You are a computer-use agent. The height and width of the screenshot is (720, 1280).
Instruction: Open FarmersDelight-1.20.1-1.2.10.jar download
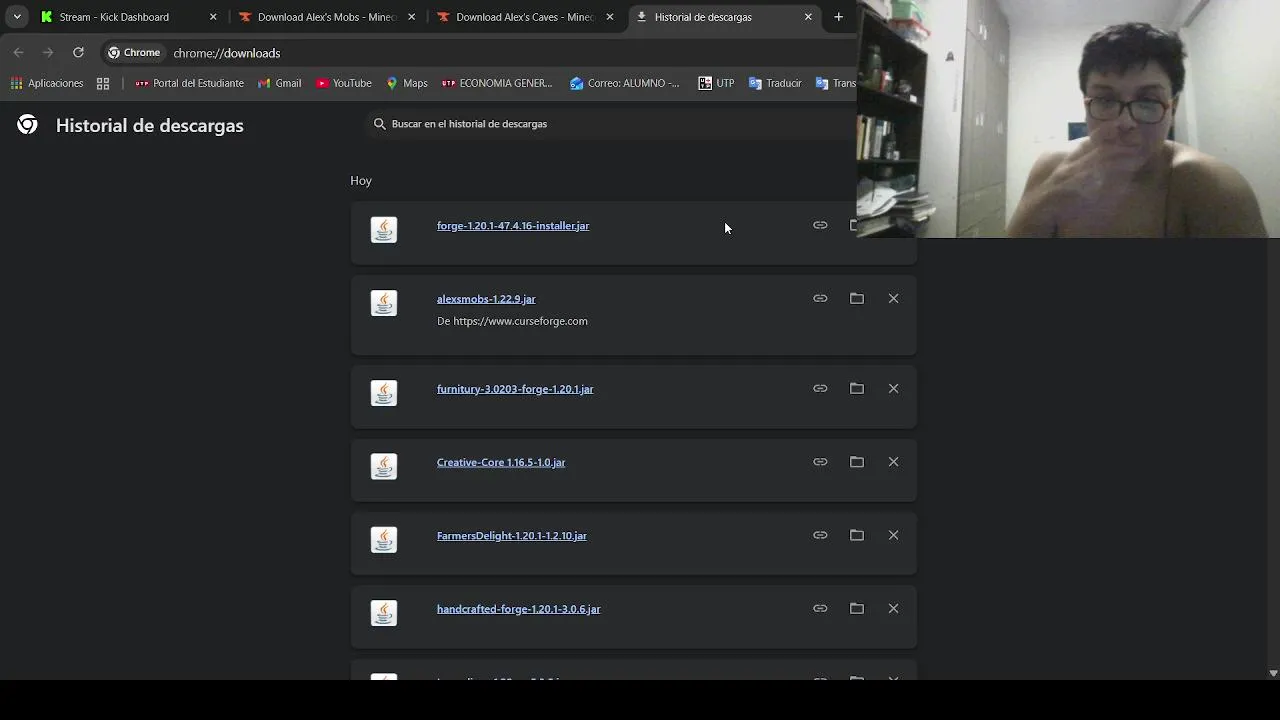[x=512, y=536]
